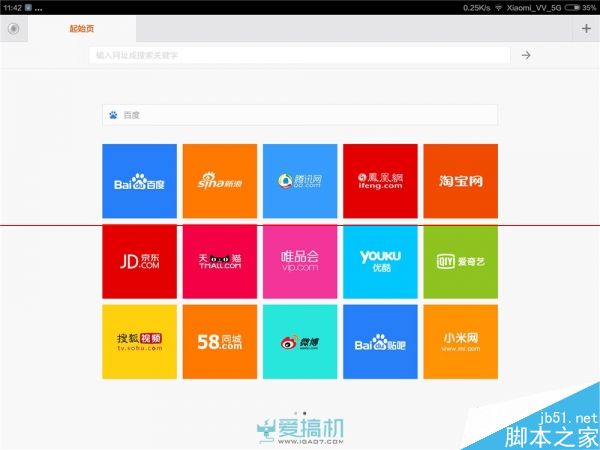Open the Sohu video 搜狐视频 tile
This screenshot has height=450, width=600.
[x=139, y=342]
